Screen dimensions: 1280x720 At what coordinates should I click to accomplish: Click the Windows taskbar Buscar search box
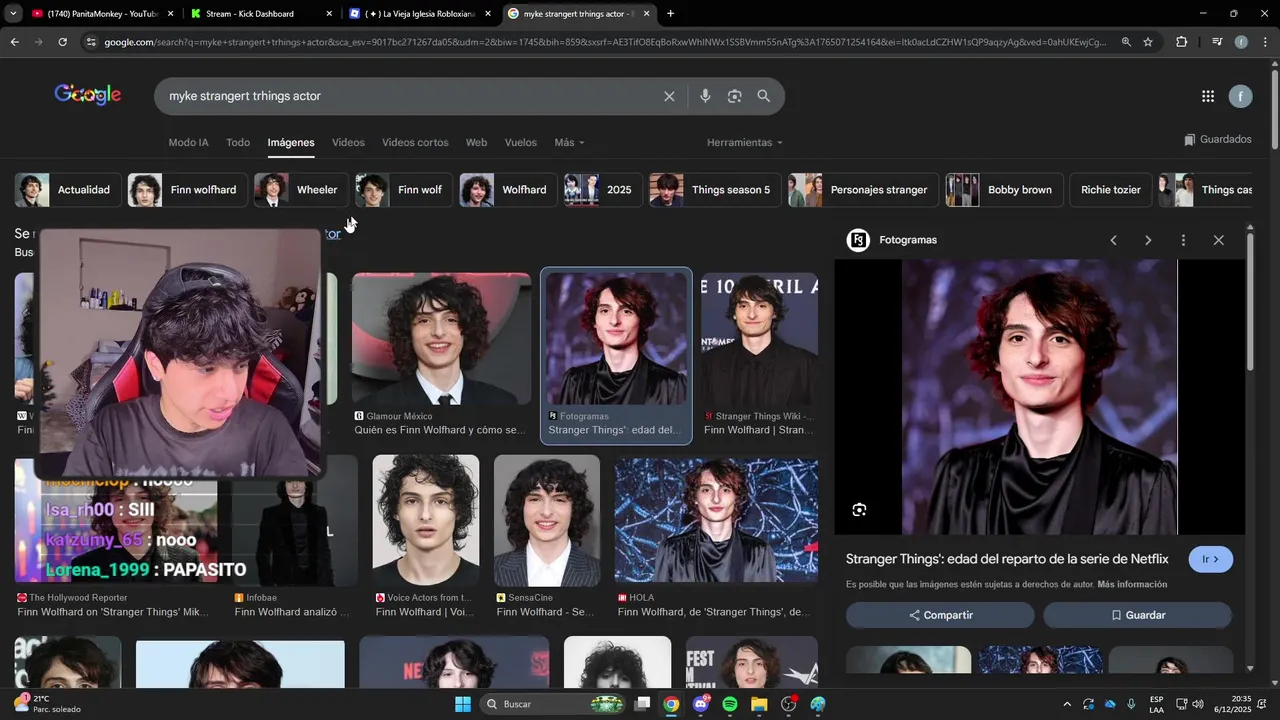click(553, 704)
